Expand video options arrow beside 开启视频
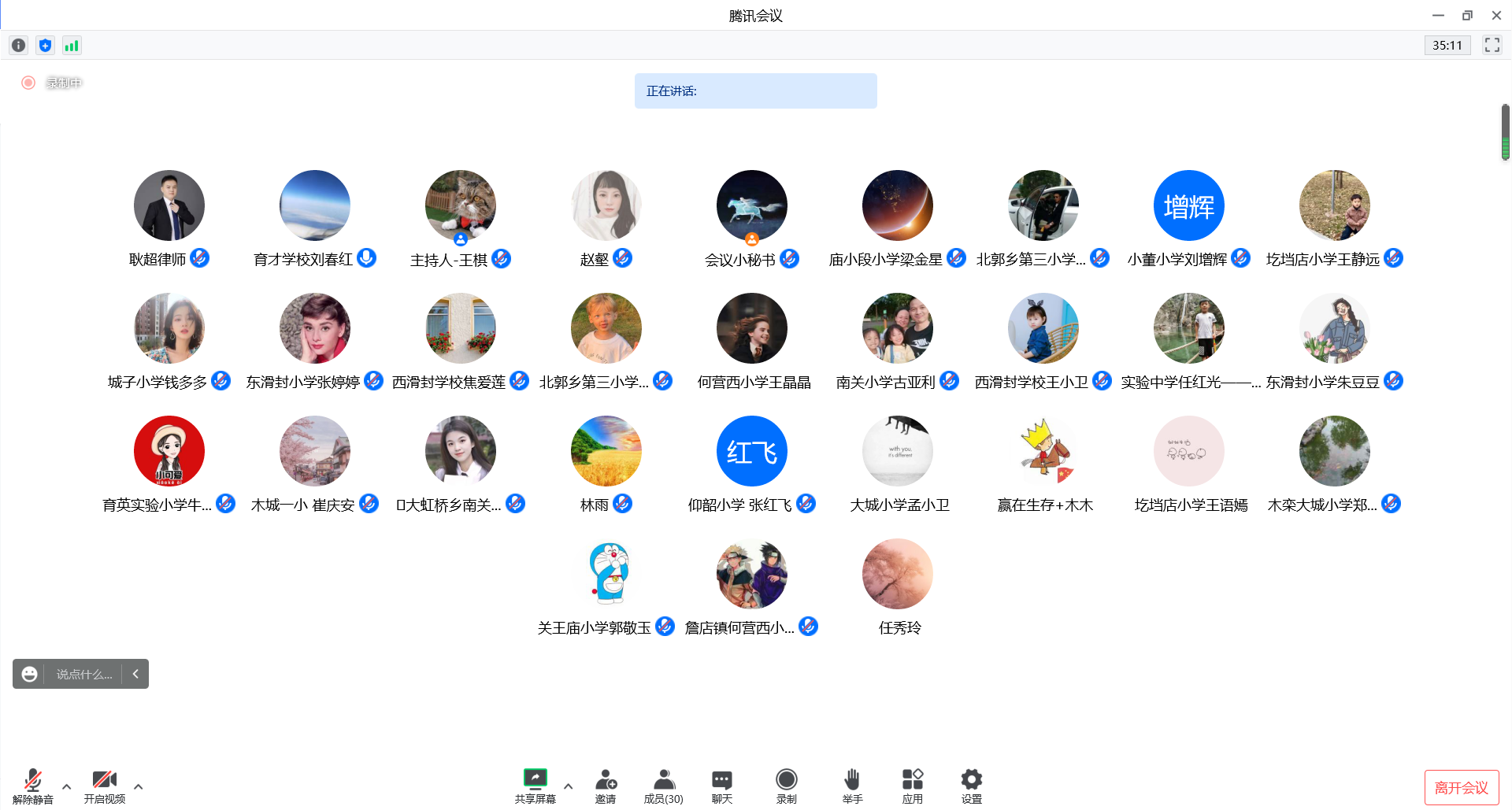 [139, 786]
